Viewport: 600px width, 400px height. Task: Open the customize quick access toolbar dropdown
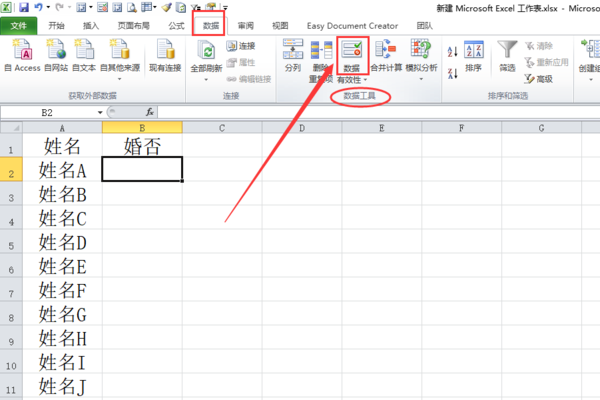tap(225, 8)
